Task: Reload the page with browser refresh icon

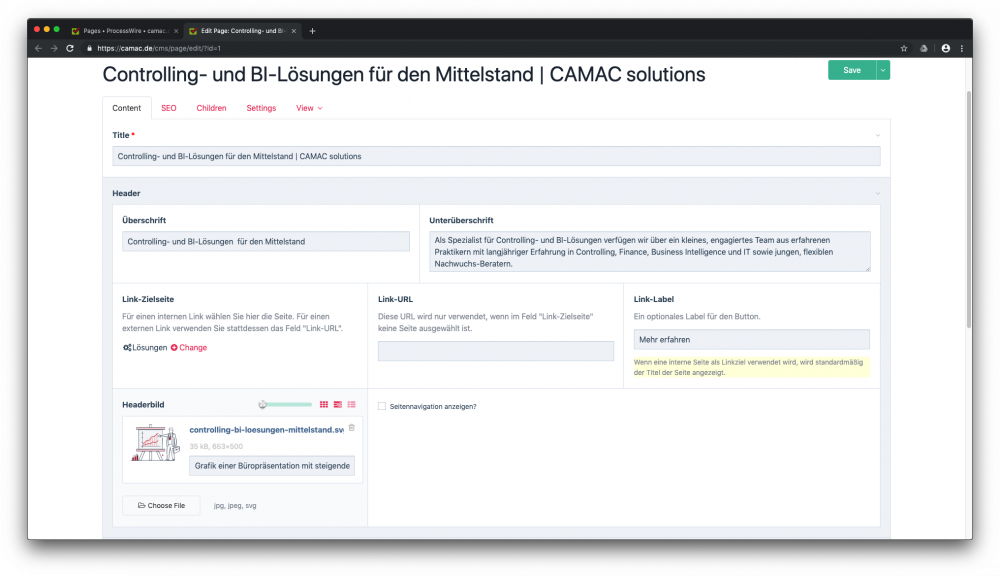Action: (x=70, y=48)
